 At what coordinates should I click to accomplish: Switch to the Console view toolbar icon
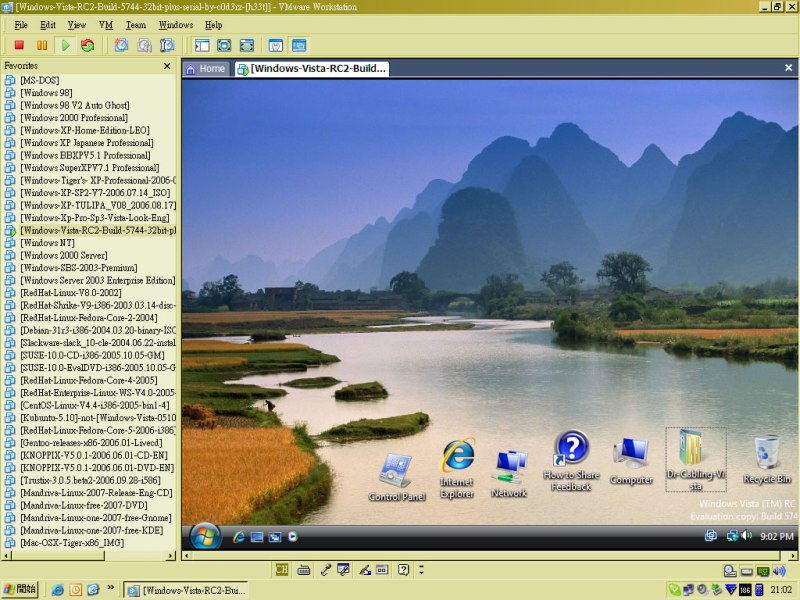(x=299, y=45)
